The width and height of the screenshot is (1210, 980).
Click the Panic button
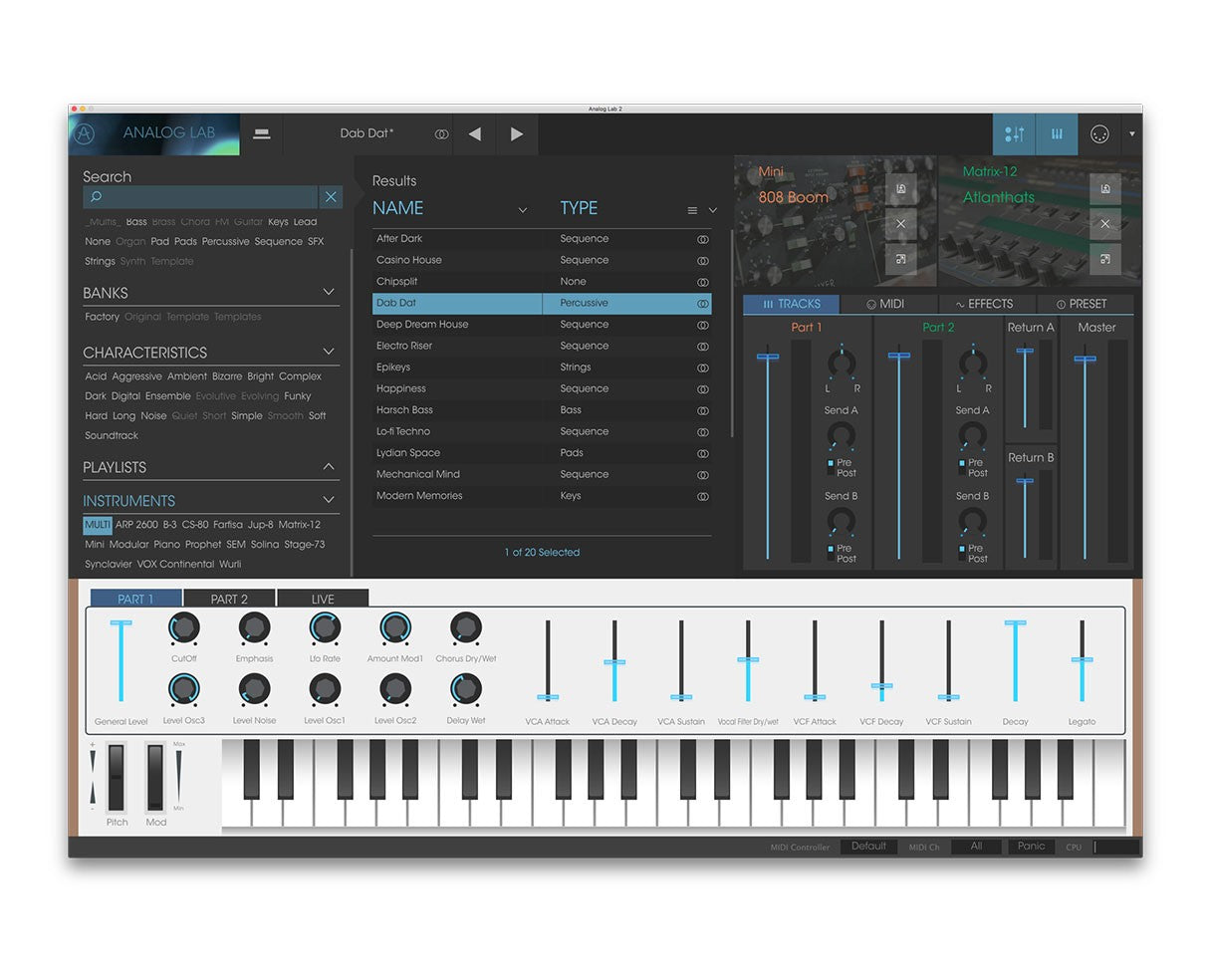click(1032, 847)
